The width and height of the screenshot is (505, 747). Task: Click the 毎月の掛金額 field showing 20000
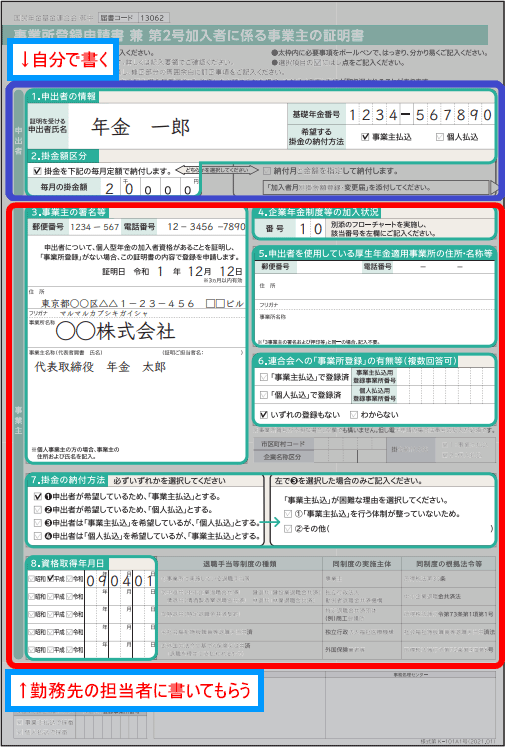(150, 188)
